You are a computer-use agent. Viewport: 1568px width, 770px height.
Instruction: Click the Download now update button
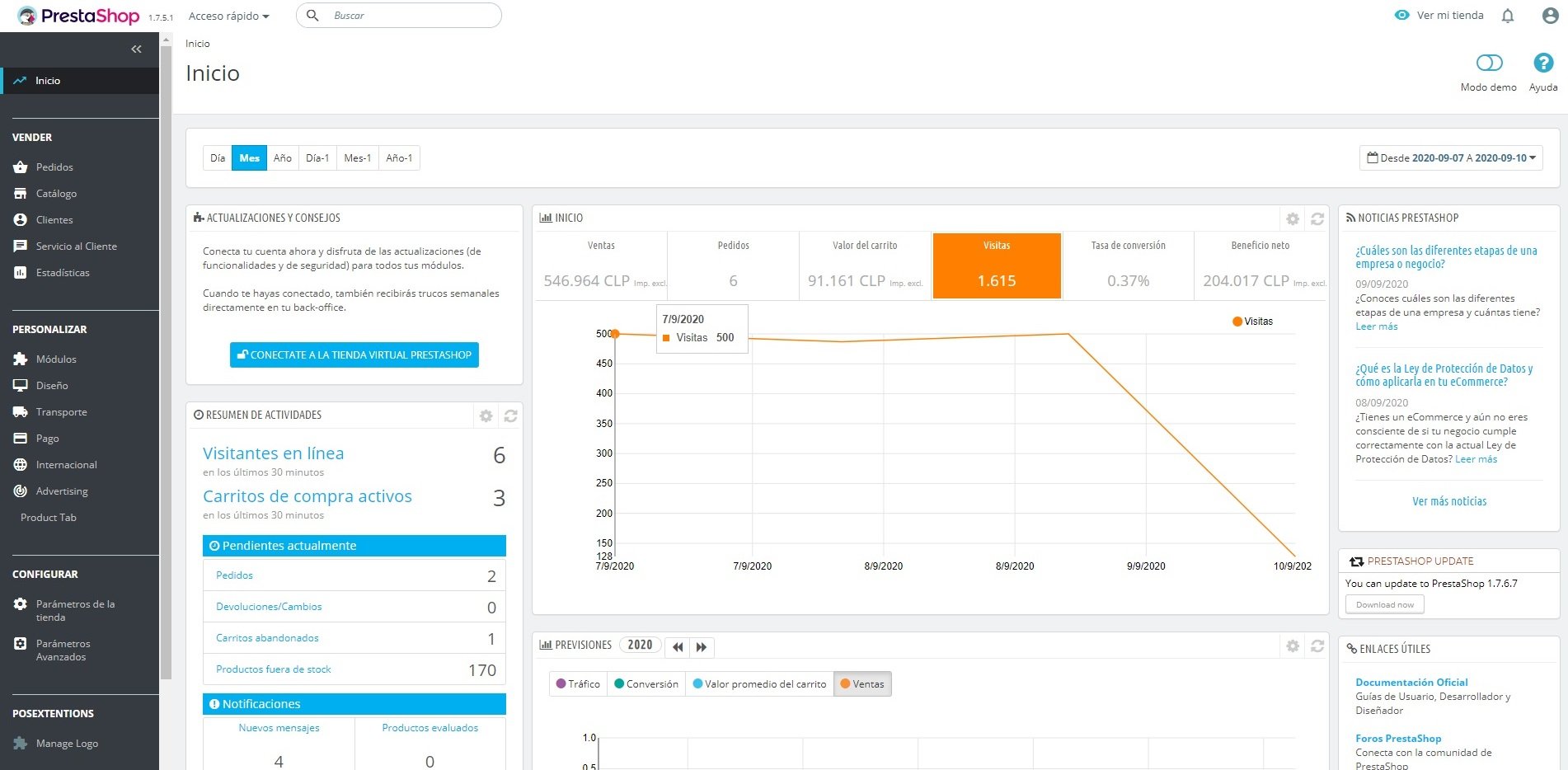click(x=1385, y=604)
